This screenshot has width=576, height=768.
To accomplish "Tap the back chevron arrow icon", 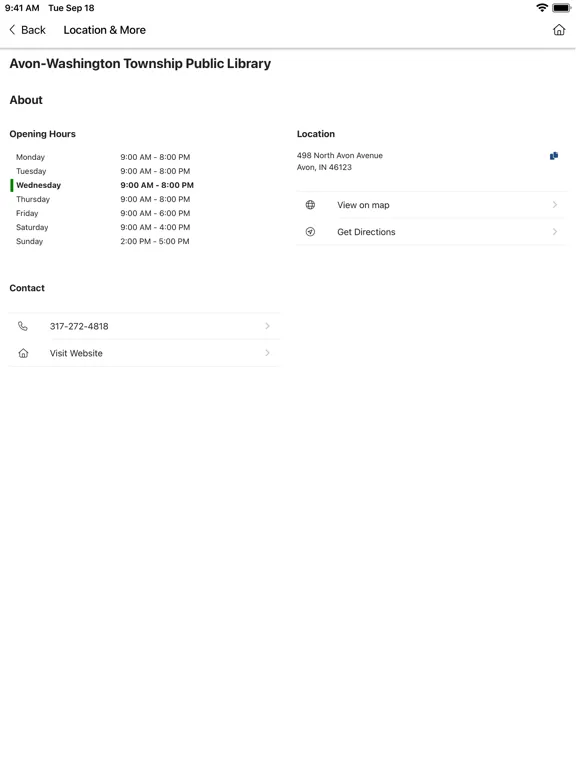I will pyautogui.click(x=12, y=30).
